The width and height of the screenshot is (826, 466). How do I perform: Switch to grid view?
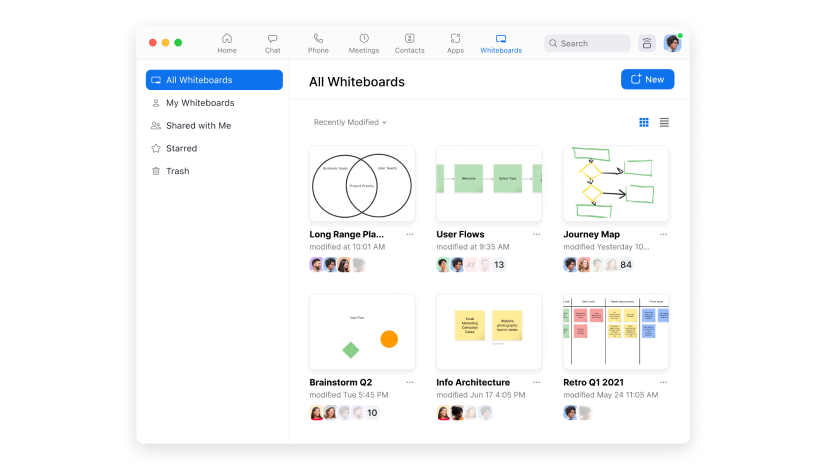pos(644,122)
